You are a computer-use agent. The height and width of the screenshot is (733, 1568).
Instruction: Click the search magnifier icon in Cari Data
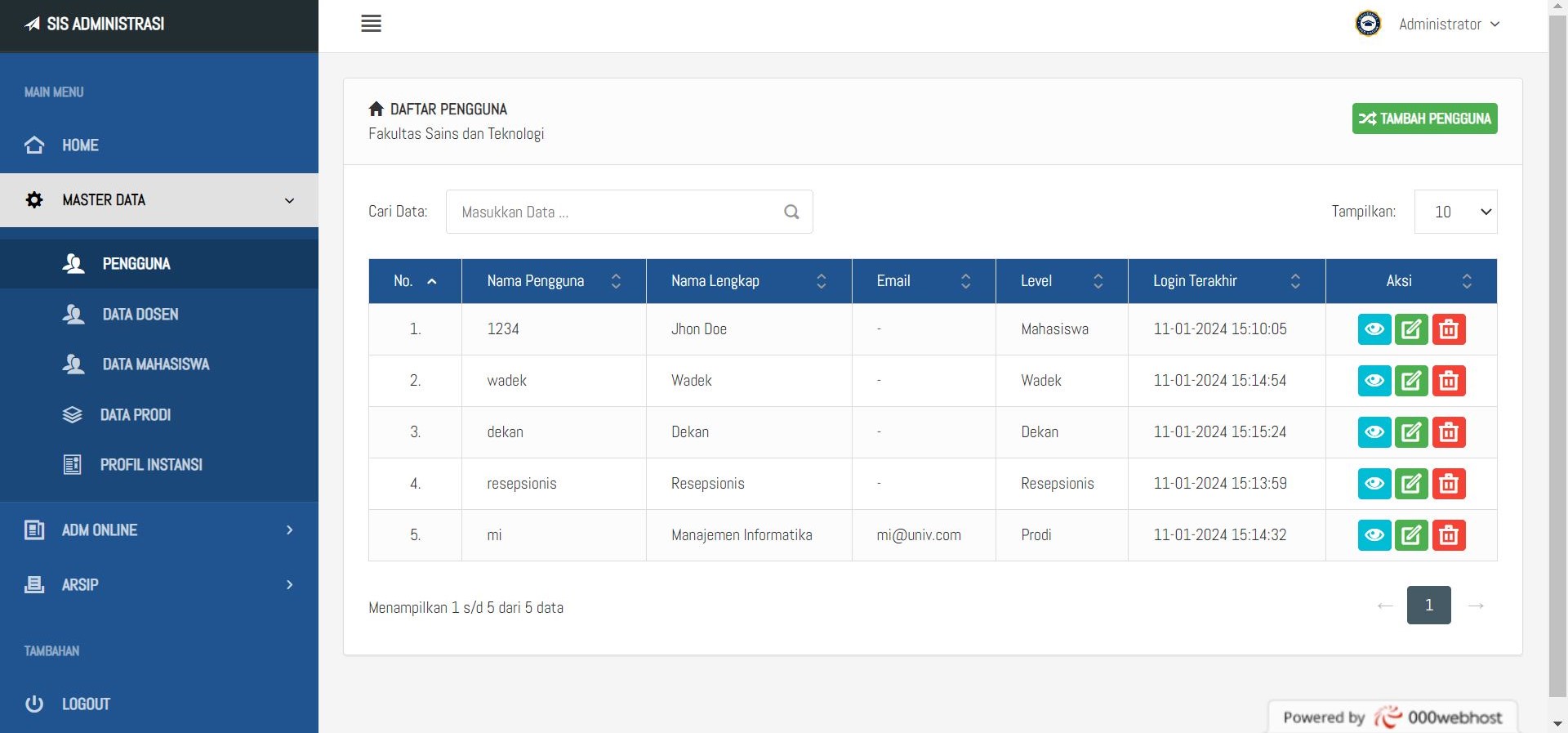791,212
